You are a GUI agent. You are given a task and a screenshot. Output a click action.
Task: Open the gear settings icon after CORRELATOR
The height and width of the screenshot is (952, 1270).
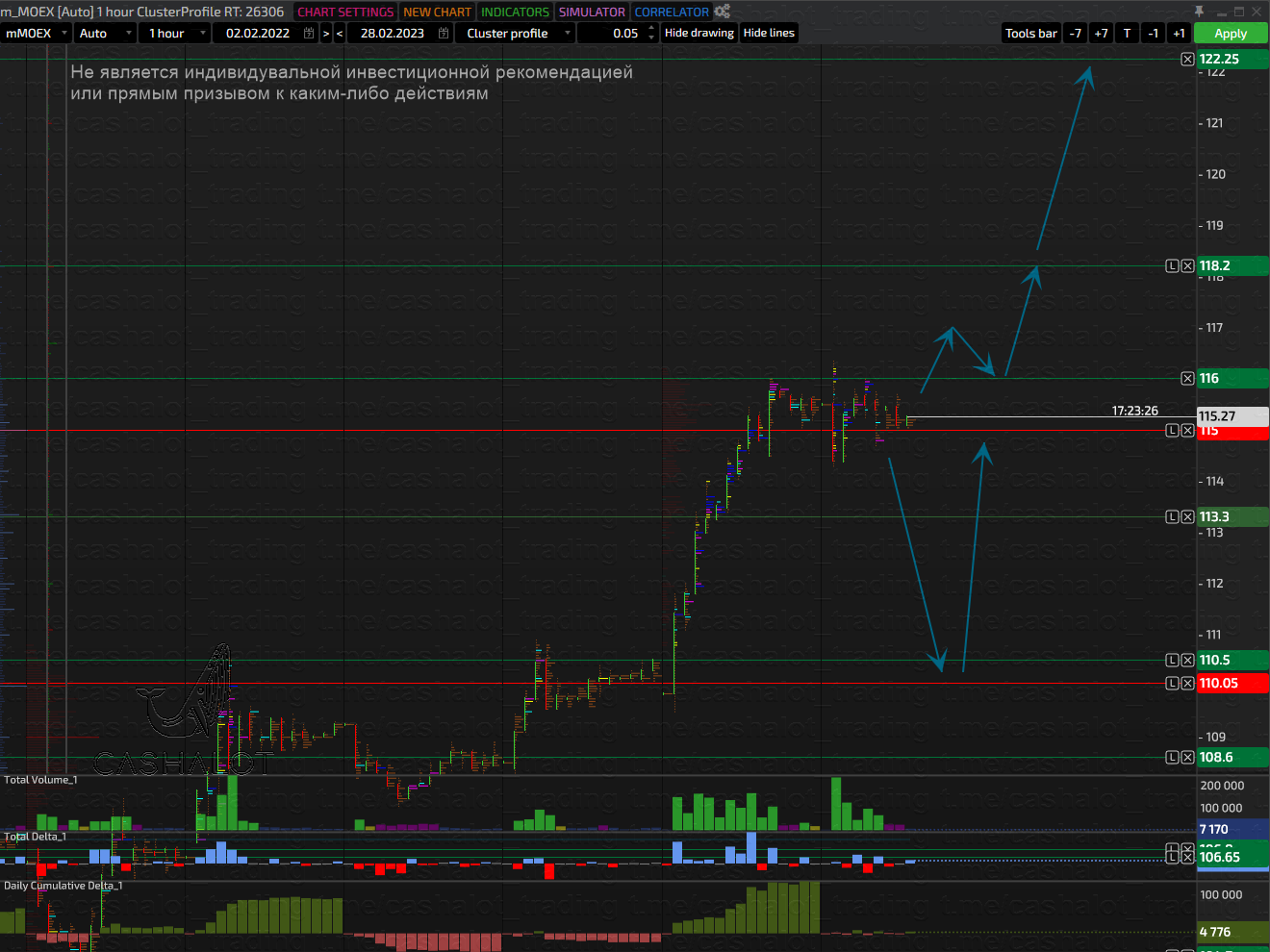coord(723,12)
